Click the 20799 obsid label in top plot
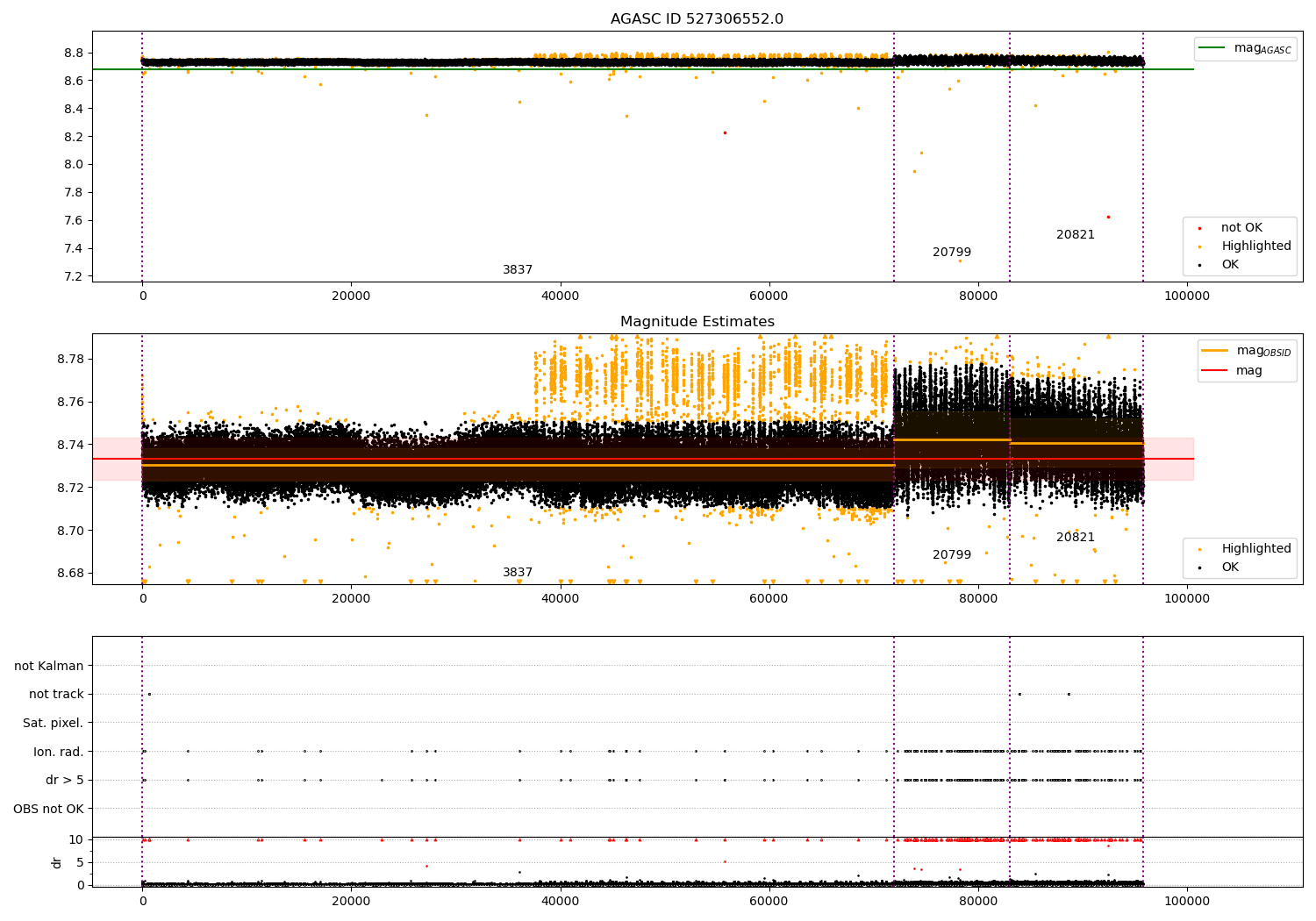 point(952,253)
